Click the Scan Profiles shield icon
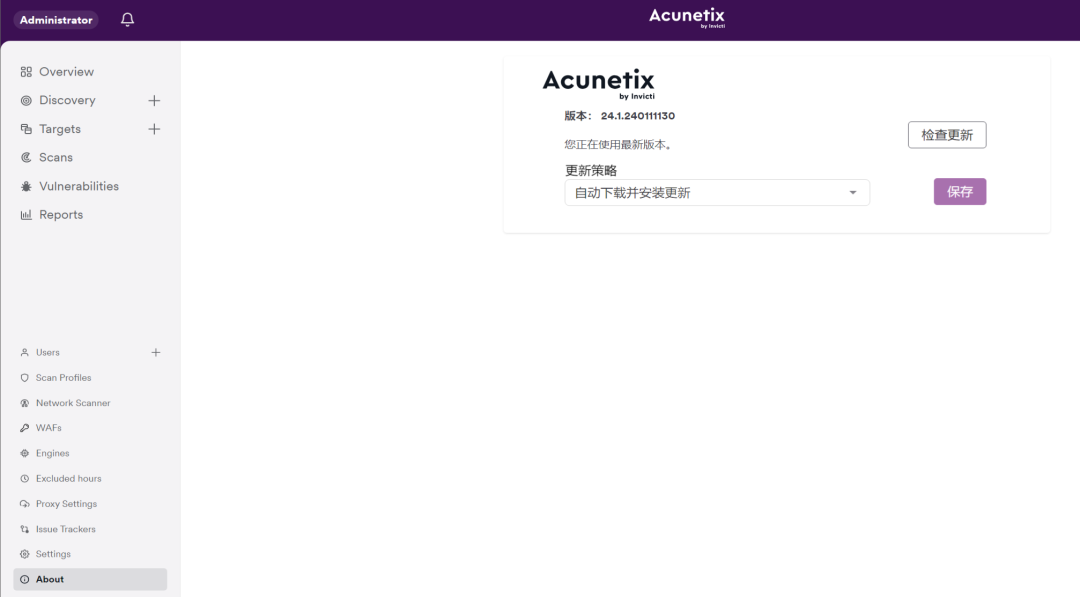Image resolution: width=1080 pixels, height=597 pixels. [25, 378]
